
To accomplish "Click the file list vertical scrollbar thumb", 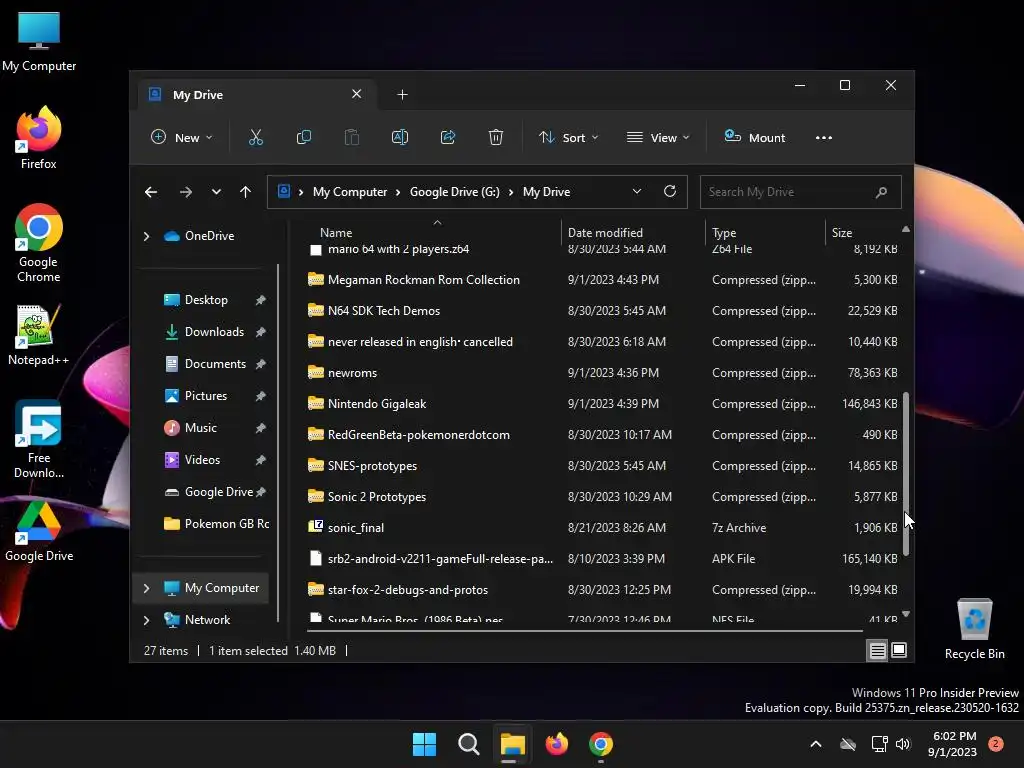I will (906, 473).
